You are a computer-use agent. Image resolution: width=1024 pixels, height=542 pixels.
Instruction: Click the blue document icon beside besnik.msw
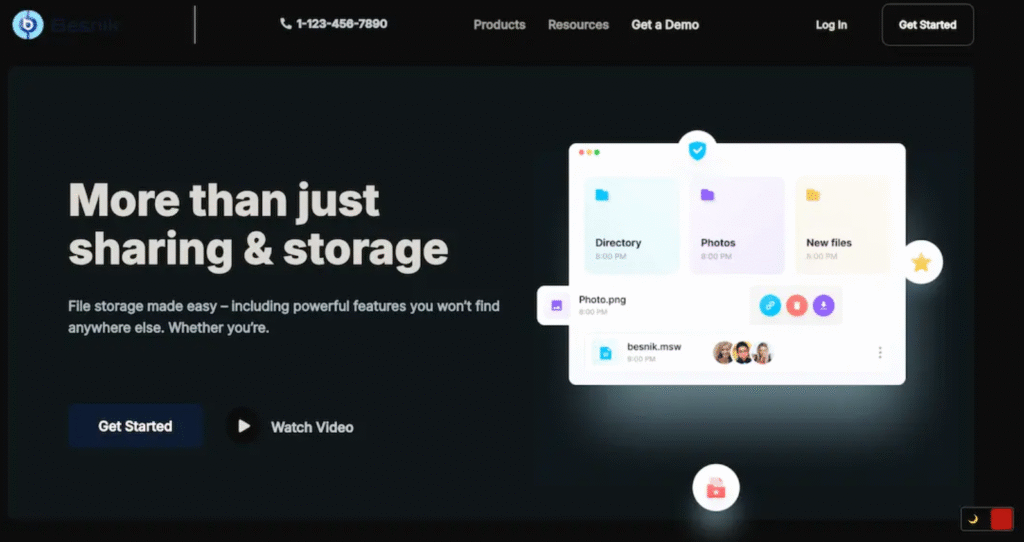coord(605,353)
